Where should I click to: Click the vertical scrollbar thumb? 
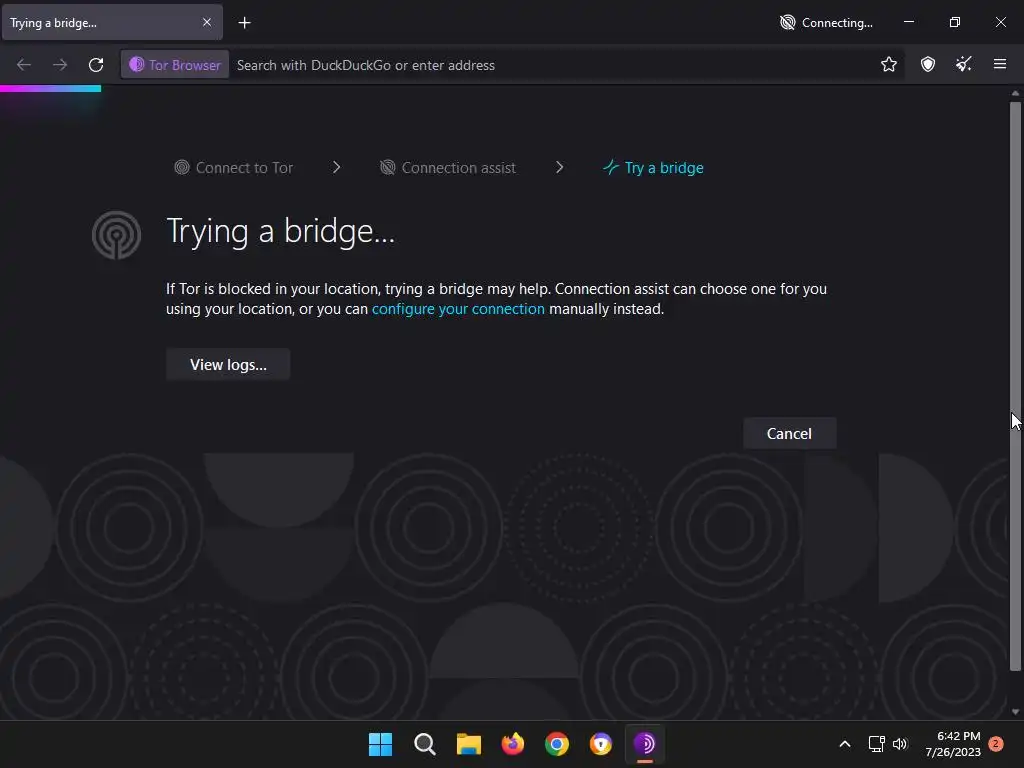tap(1015, 385)
